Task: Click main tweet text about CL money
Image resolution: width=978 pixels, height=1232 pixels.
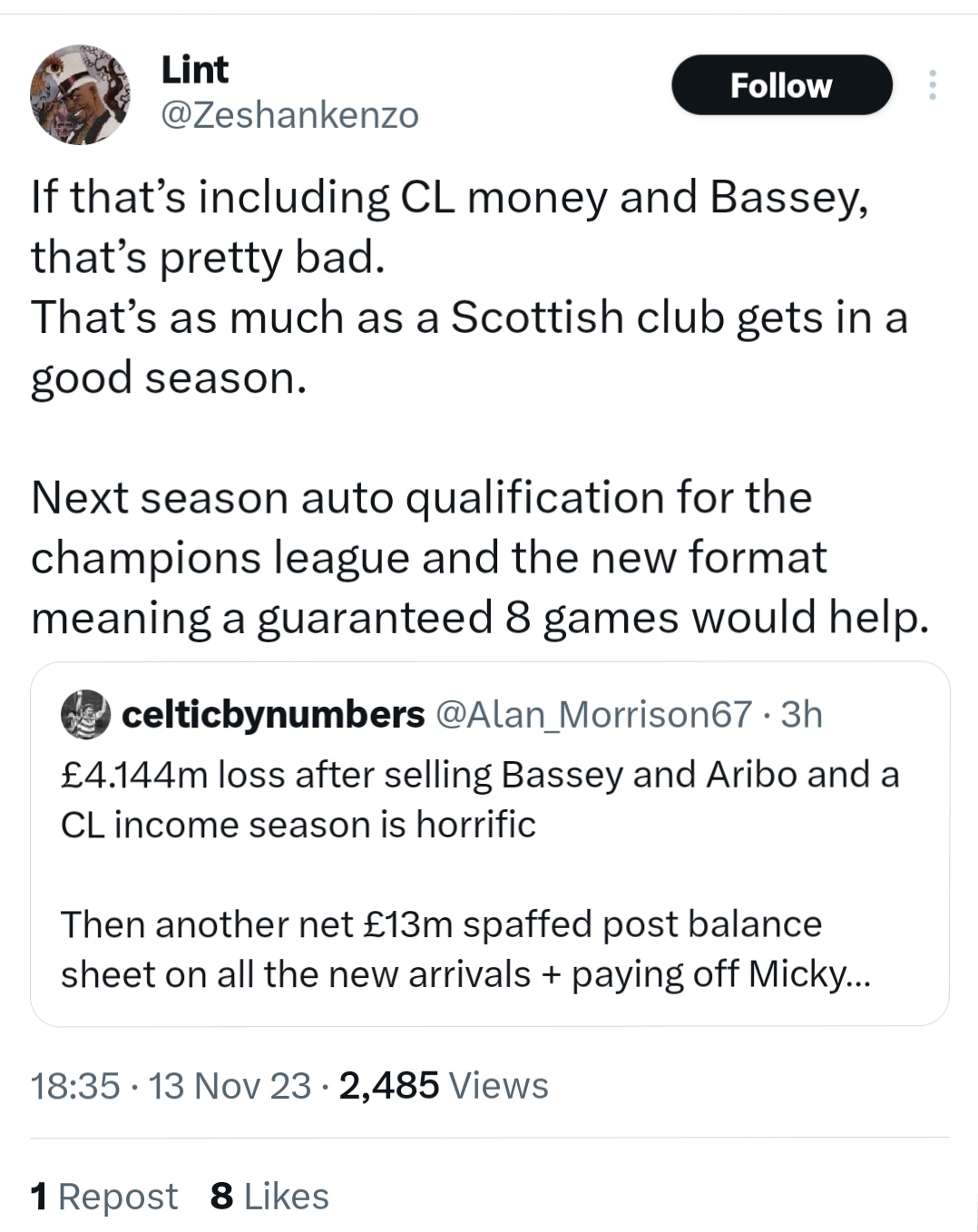Action: pyautogui.click(x=469, y=287)
